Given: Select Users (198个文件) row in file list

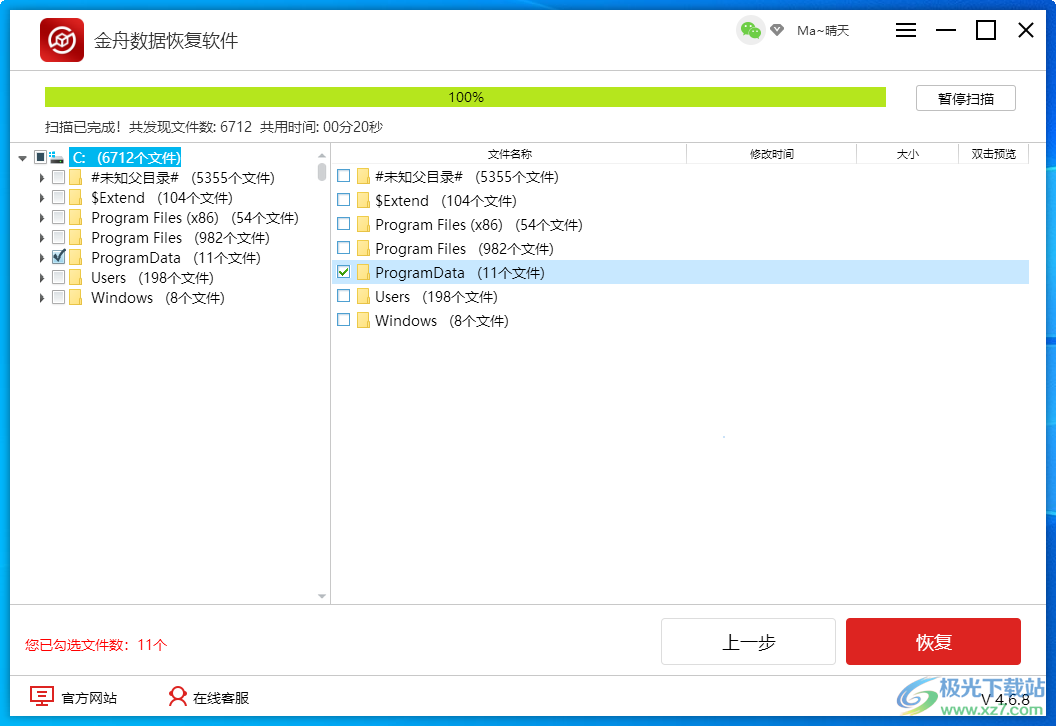Looking at the screenshot, I should [x=681, y=297].
